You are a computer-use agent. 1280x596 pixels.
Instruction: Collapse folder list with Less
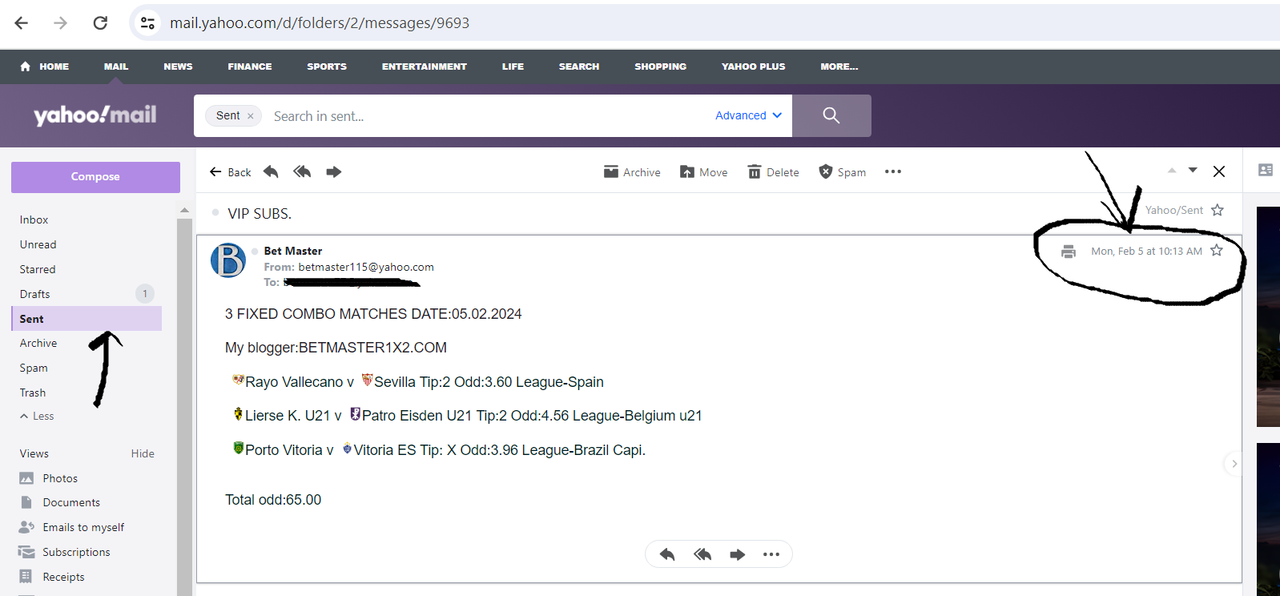click(x=37, y=416)
